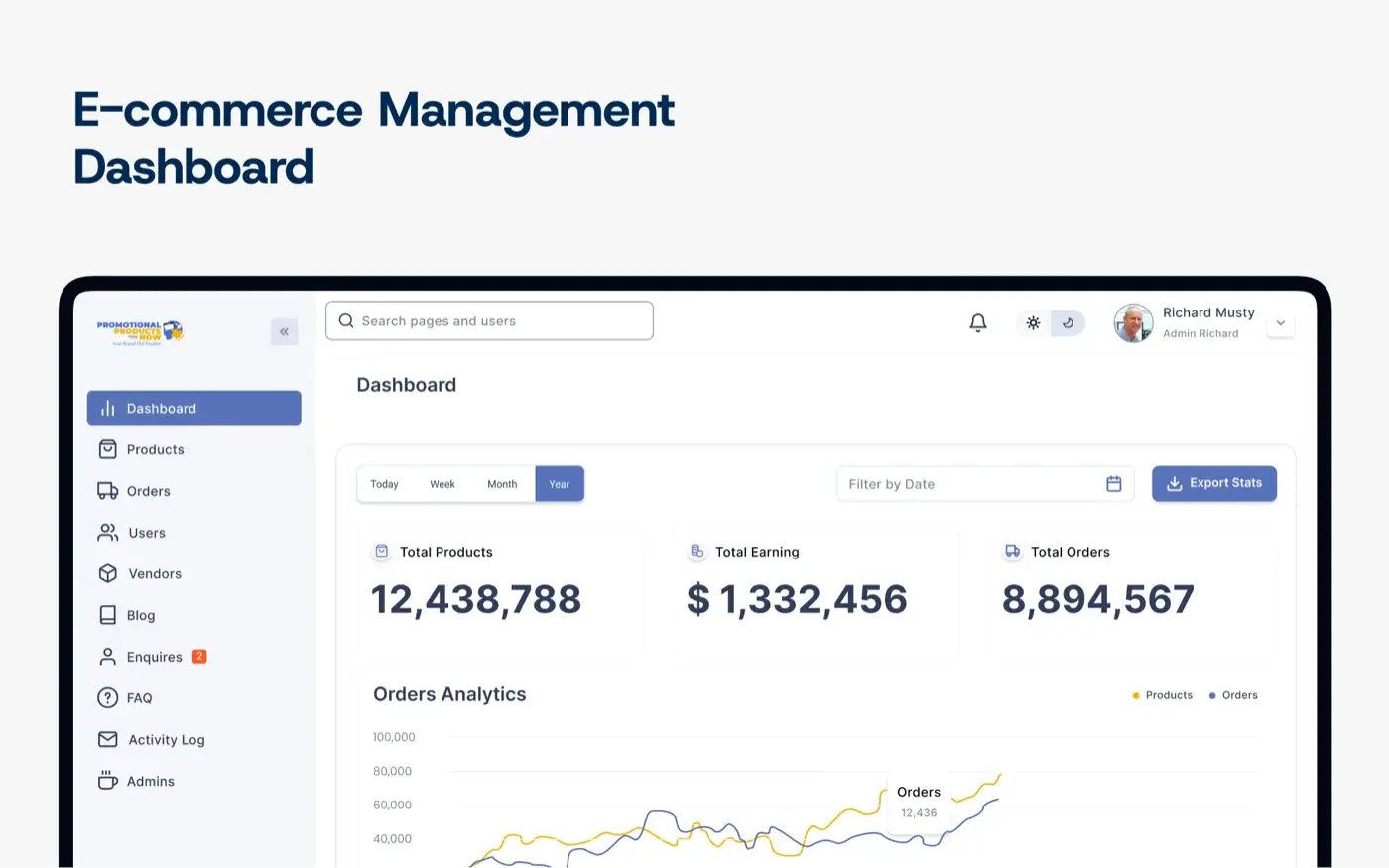
Task: Click the Total Earning coins icon
Action: [x=697, y=552]
